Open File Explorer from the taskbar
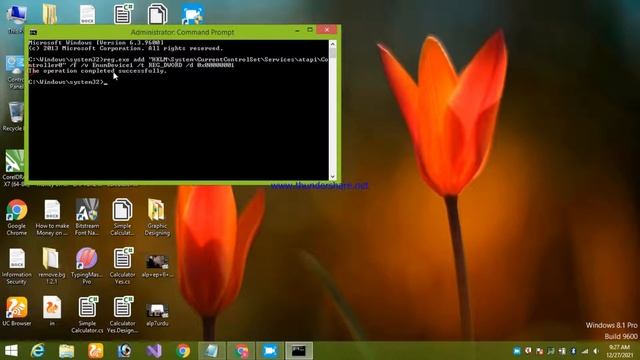The height and width of the screenshot is (360, 640). pyautogui.click(x=67, y=351)
